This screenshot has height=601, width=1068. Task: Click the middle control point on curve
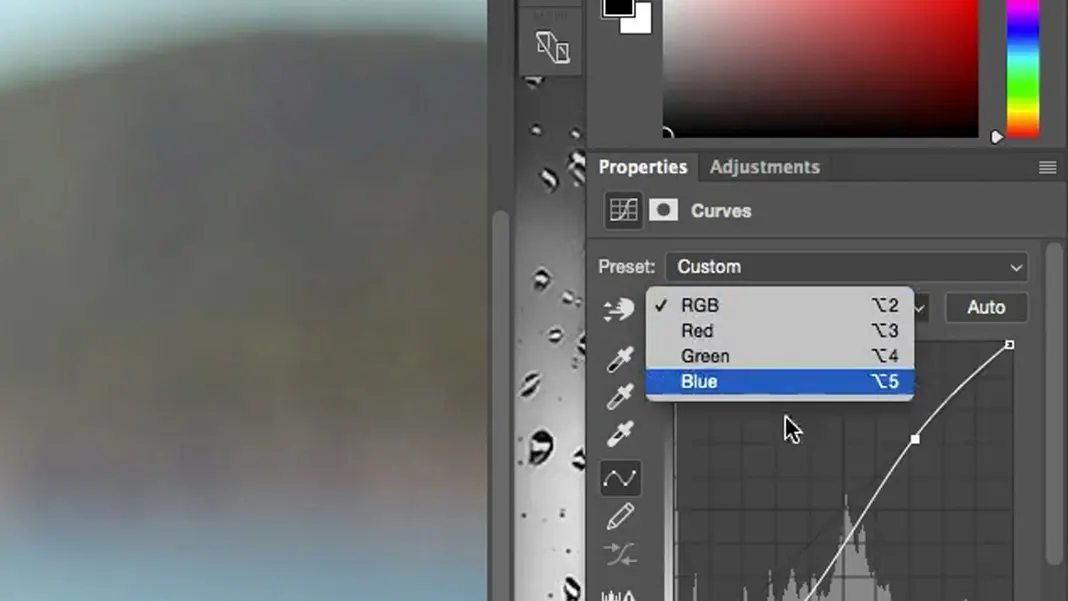915,440
